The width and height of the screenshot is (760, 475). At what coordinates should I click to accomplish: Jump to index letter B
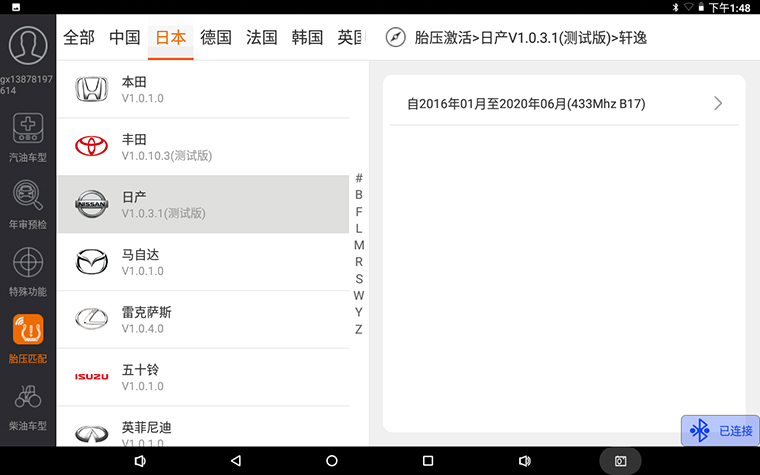point(359,194)
